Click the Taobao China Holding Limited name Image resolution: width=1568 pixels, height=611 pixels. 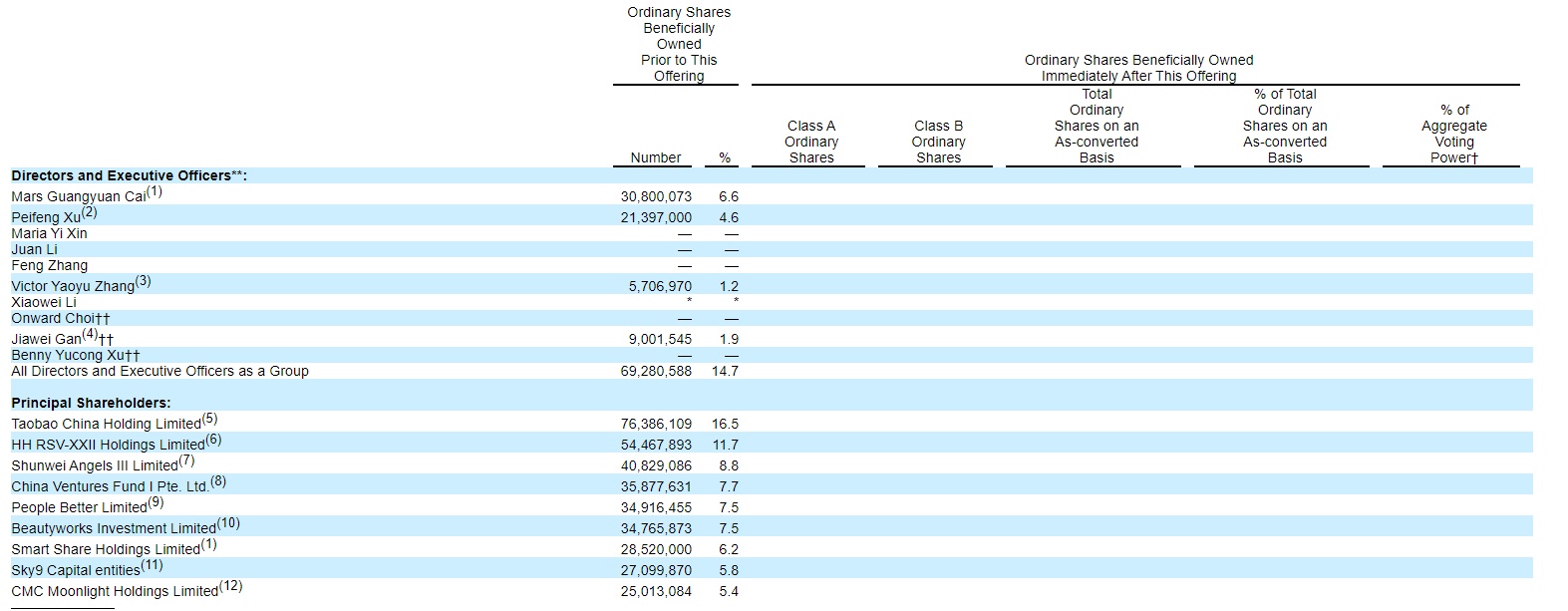click(x=106, y=424)
